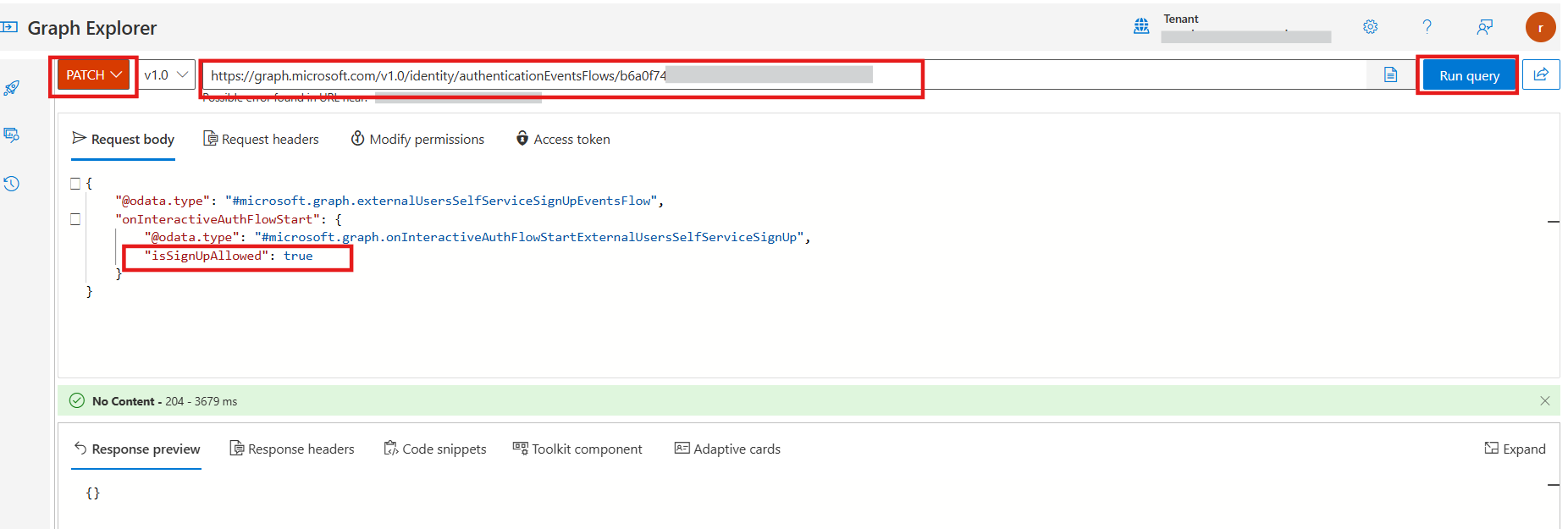Open the settings gear icon
Viewport: 1568px width, 529px height.
click(x=1370, y=27)
